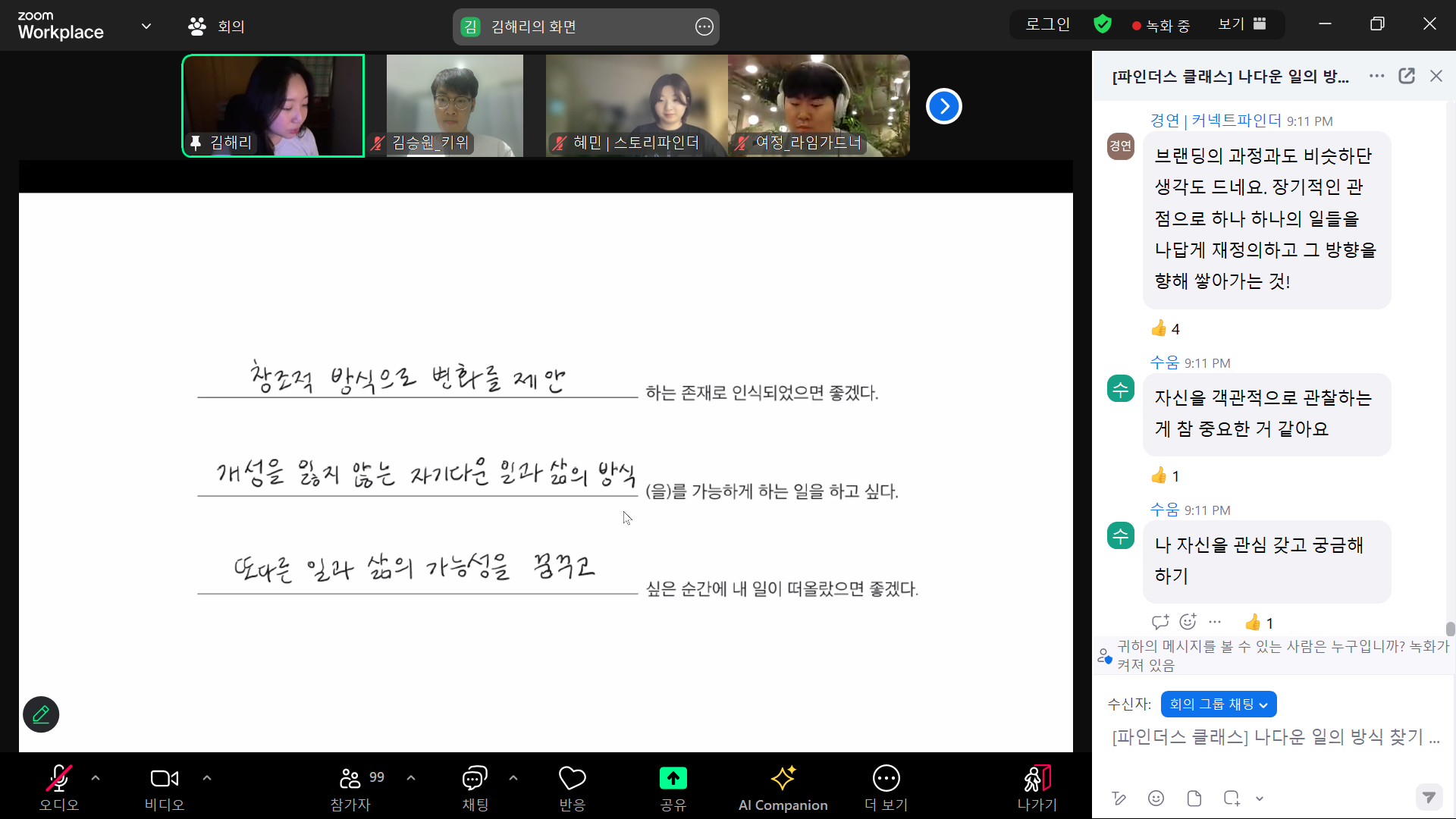Screen dimensions: 1456x819
Task: Click the chat message input field
Action: point(1274,737)
